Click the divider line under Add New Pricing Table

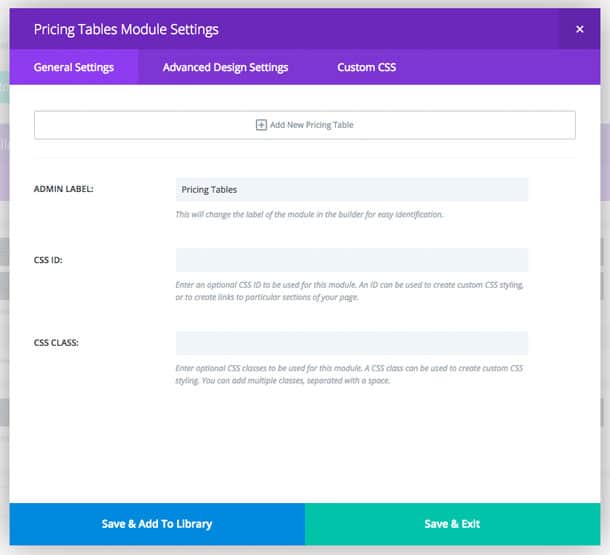[x=304, y=157]
